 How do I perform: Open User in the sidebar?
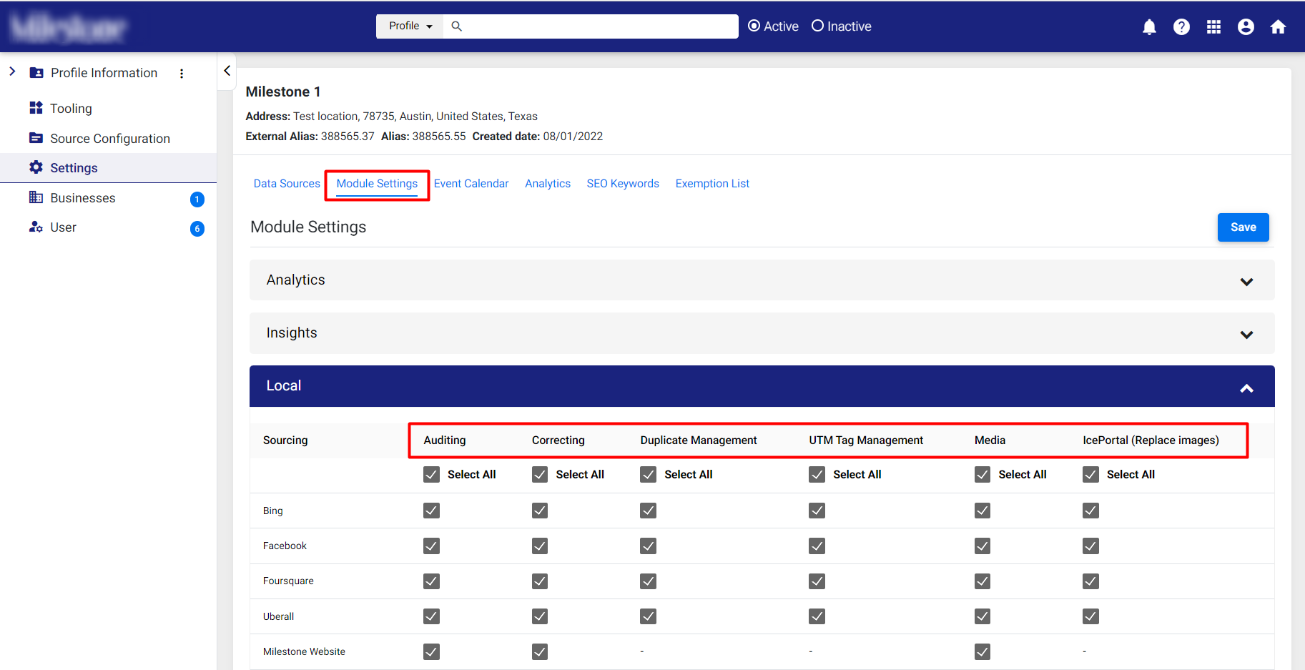click(63, 227)
